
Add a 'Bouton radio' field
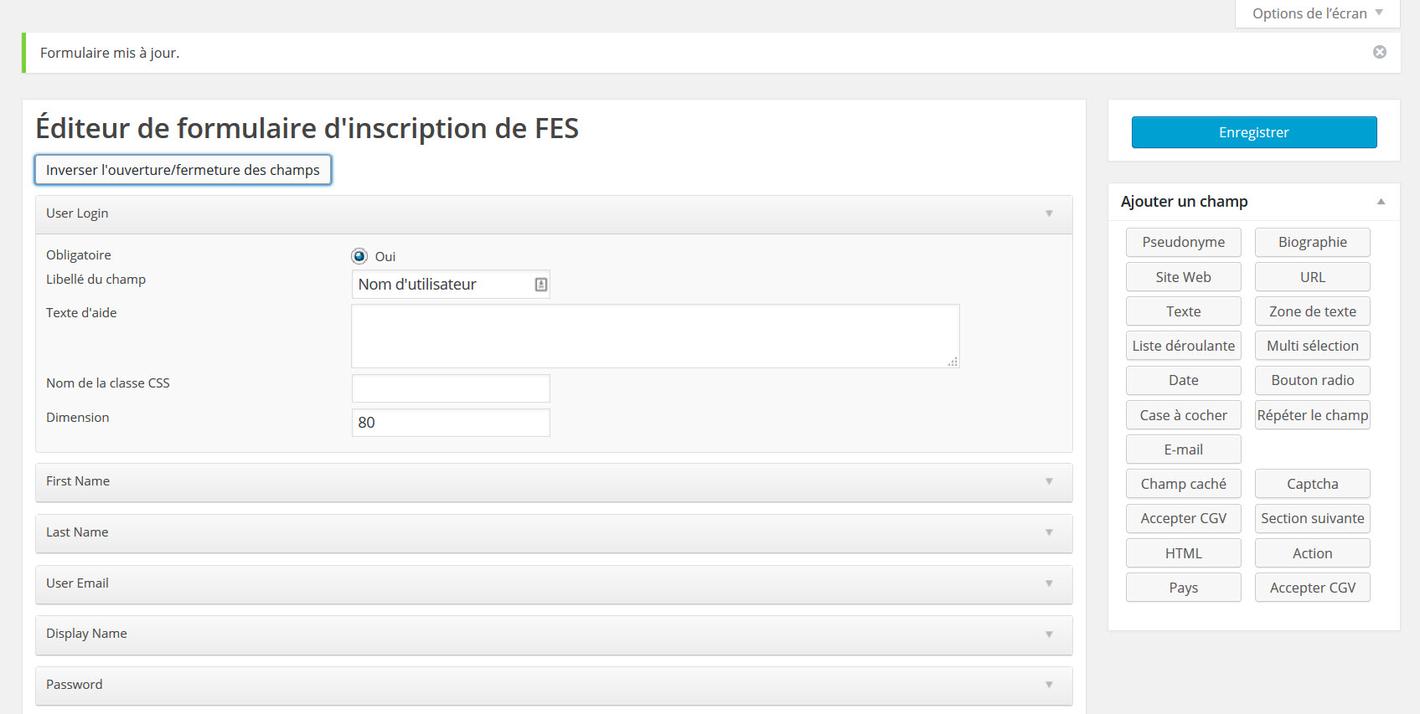(1312, 380)
